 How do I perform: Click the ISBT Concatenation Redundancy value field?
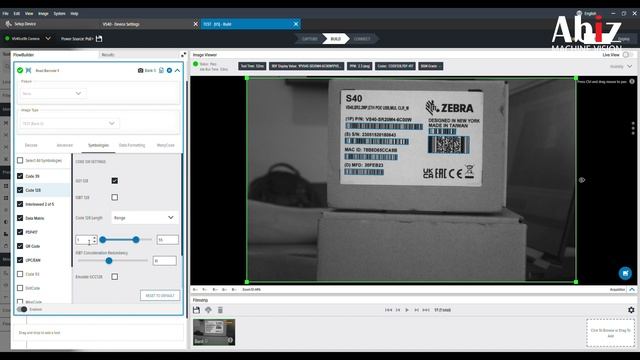[x=164, y=260]
